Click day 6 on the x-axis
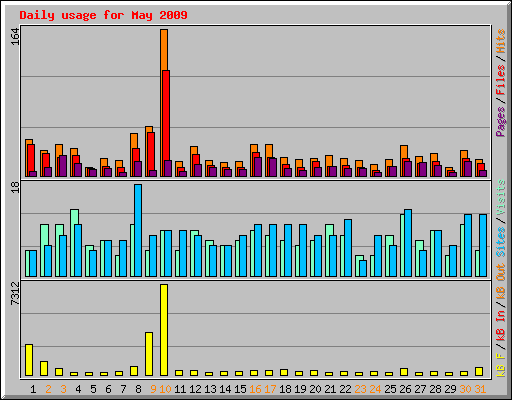Screen dimensions: 512x400 click(x=108, y=389)
